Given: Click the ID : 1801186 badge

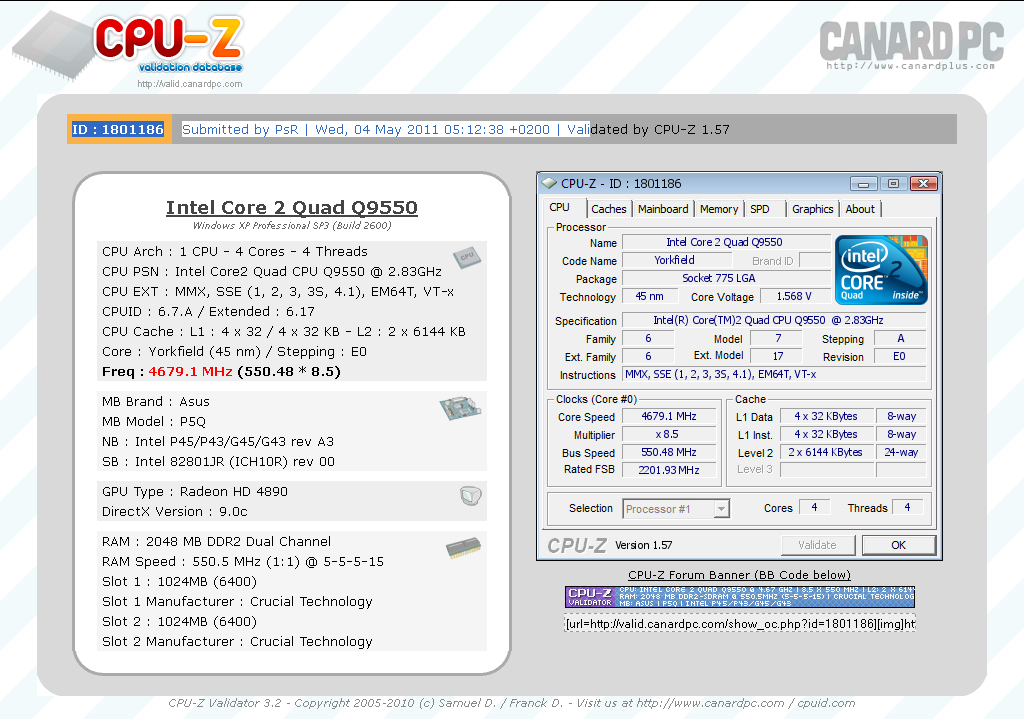Looking at the screenshot, I should tap(118, 129).
